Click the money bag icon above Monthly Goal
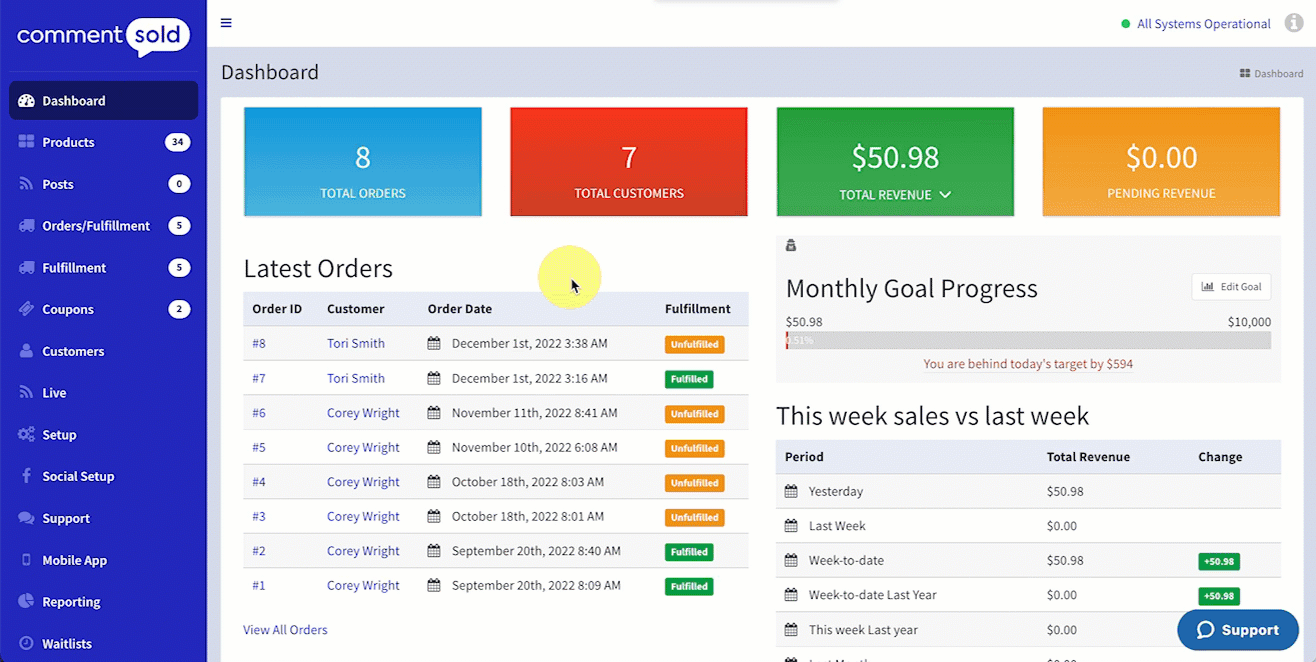The image size is (1316, 662). pyautogui.click(x=791, y=245)
